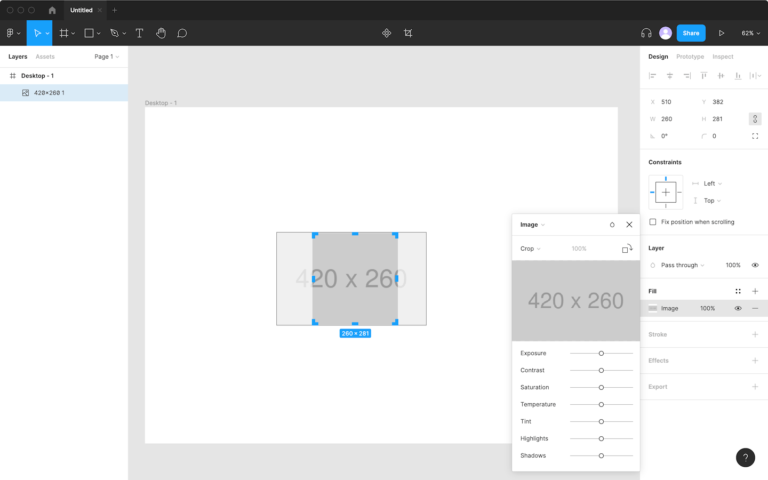
Task: Toggle layer visibility eye in Layer section
Action: pyautogui.click(x=755, y=265)
